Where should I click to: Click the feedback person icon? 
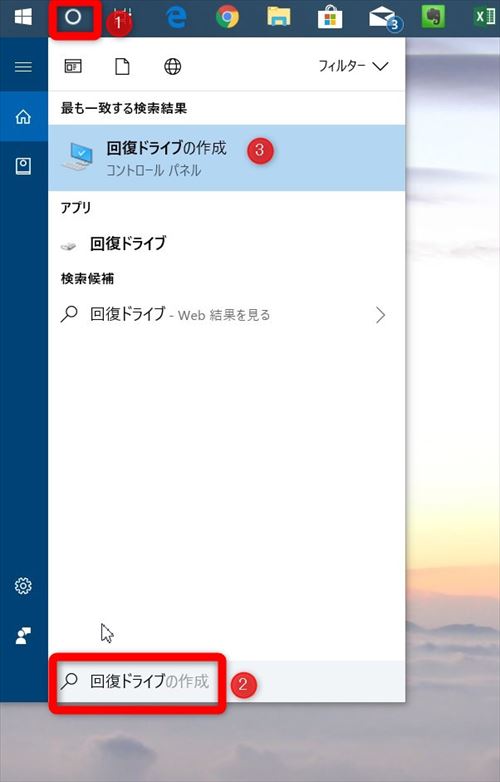click(x=23, y=635)
